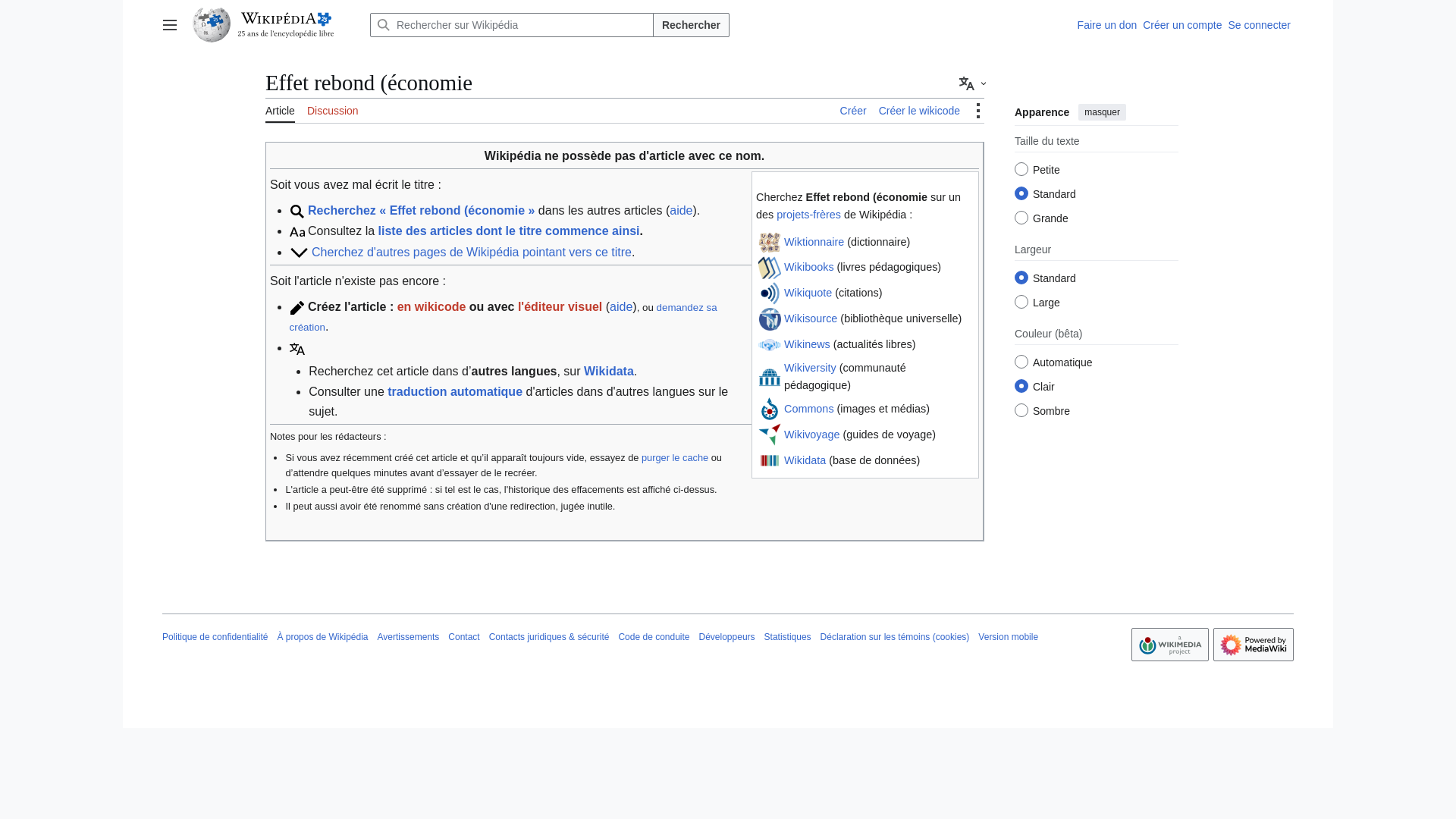Open the Discussion tab

(x=333, y=111)
